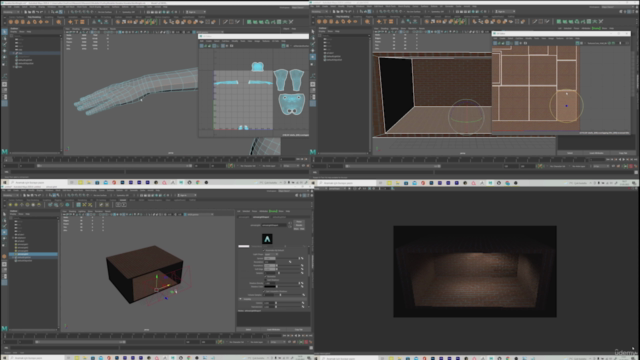Click the Maya 'M' logo in top-left window
This screenshot has height=360, width=640.
pyautogui.click(x=4, y=151)
